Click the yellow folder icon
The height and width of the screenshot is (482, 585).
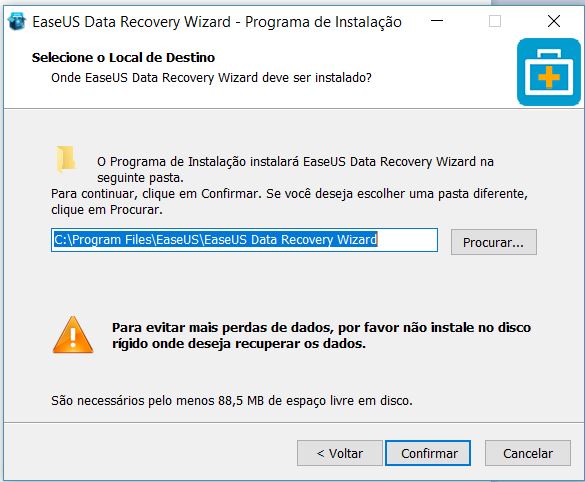coord(66,160)
